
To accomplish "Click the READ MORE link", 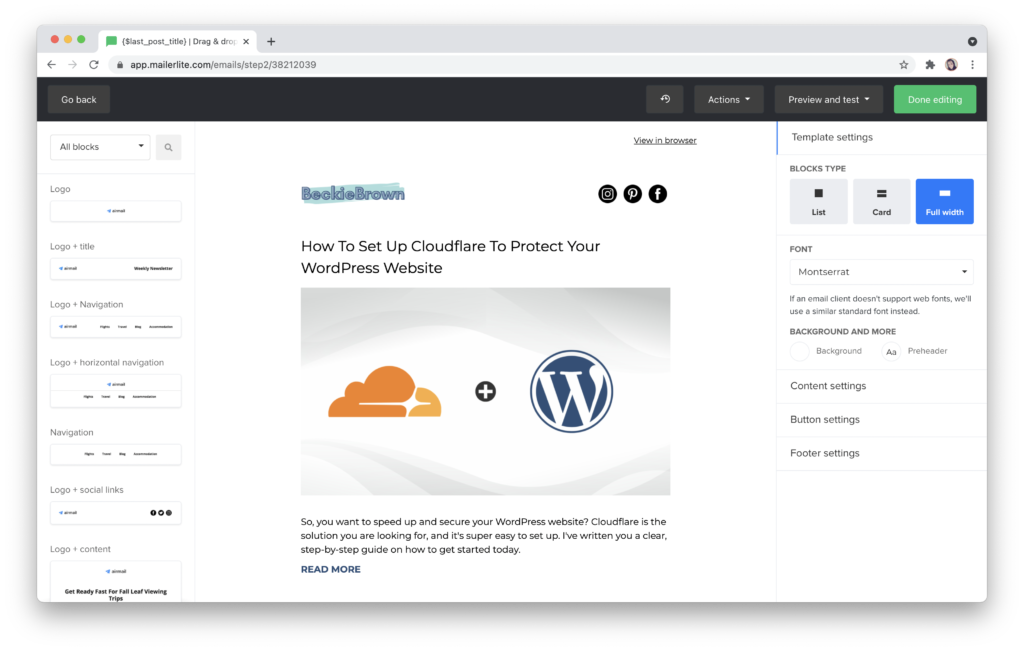I will pyautogui.click(x=330, y=569).
